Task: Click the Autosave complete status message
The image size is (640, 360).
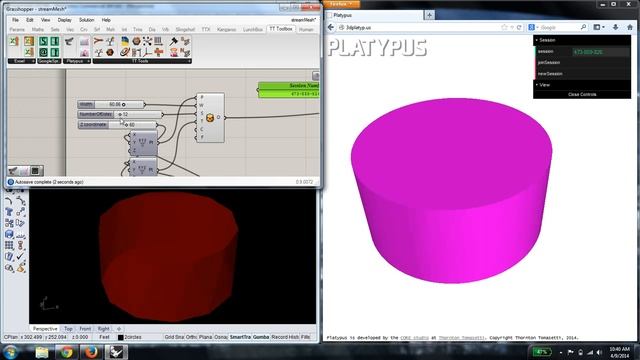Action: click(49, 182)
